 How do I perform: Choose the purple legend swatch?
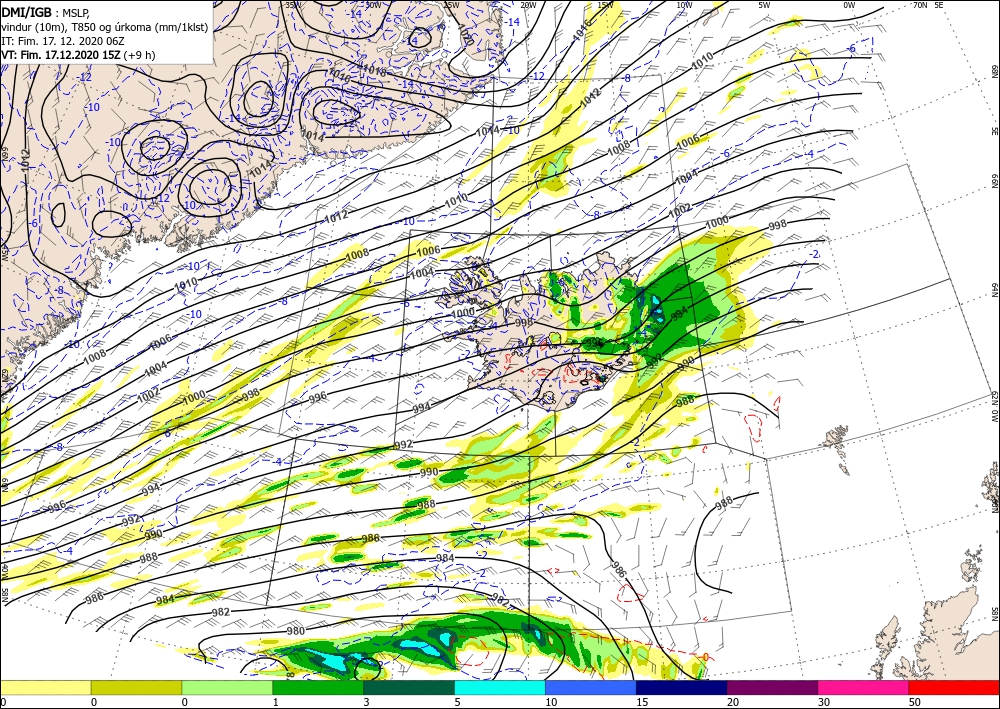[x=772, y=687]
